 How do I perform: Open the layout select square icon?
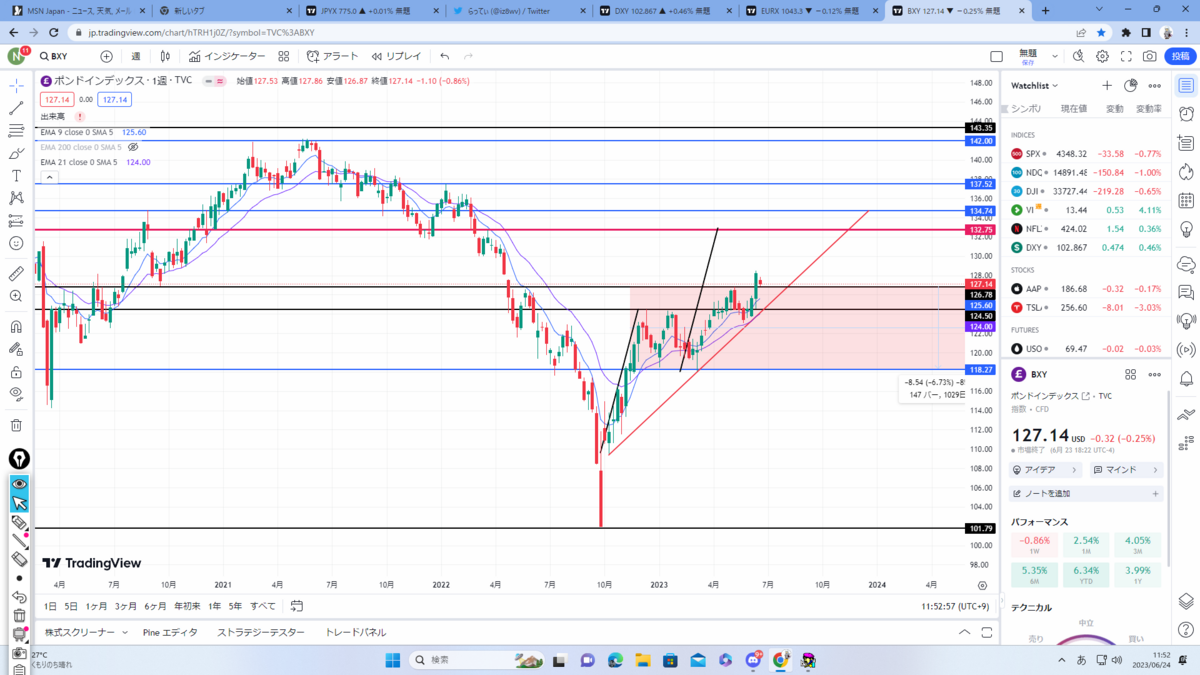996,56
